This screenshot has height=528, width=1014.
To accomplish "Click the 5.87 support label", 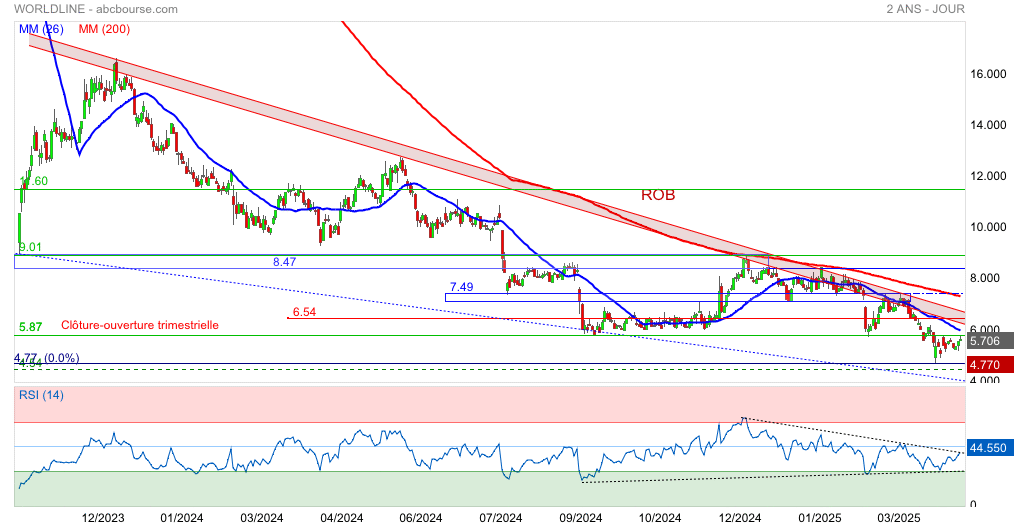I will (x=30, y=327).
